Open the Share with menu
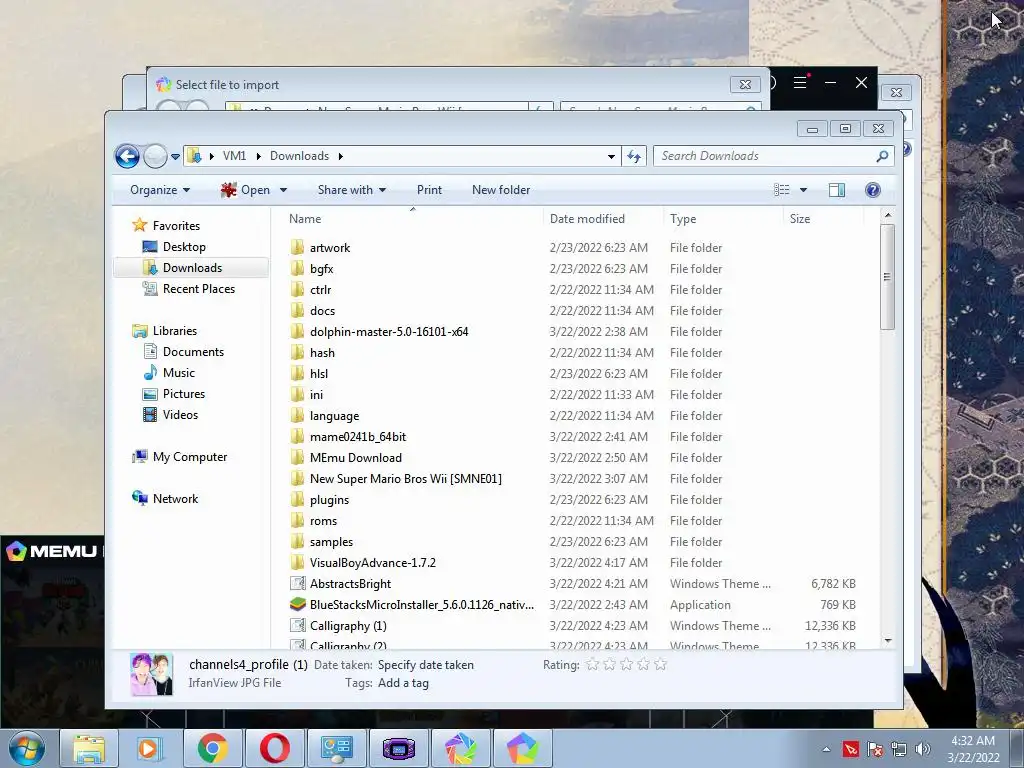 (351, 190)
